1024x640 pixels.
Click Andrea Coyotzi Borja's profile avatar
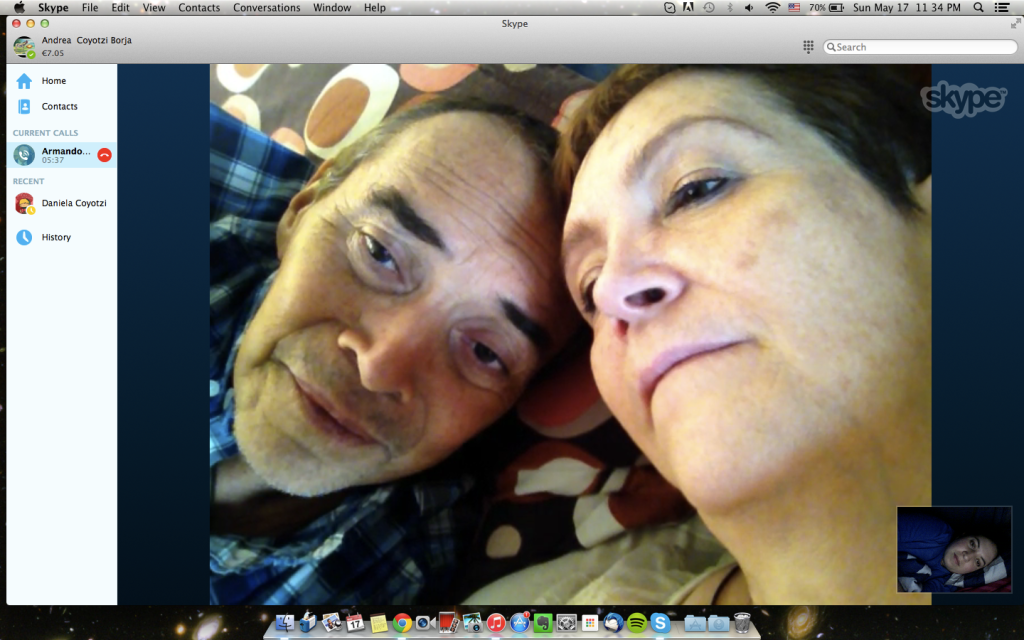click(23, 47)
